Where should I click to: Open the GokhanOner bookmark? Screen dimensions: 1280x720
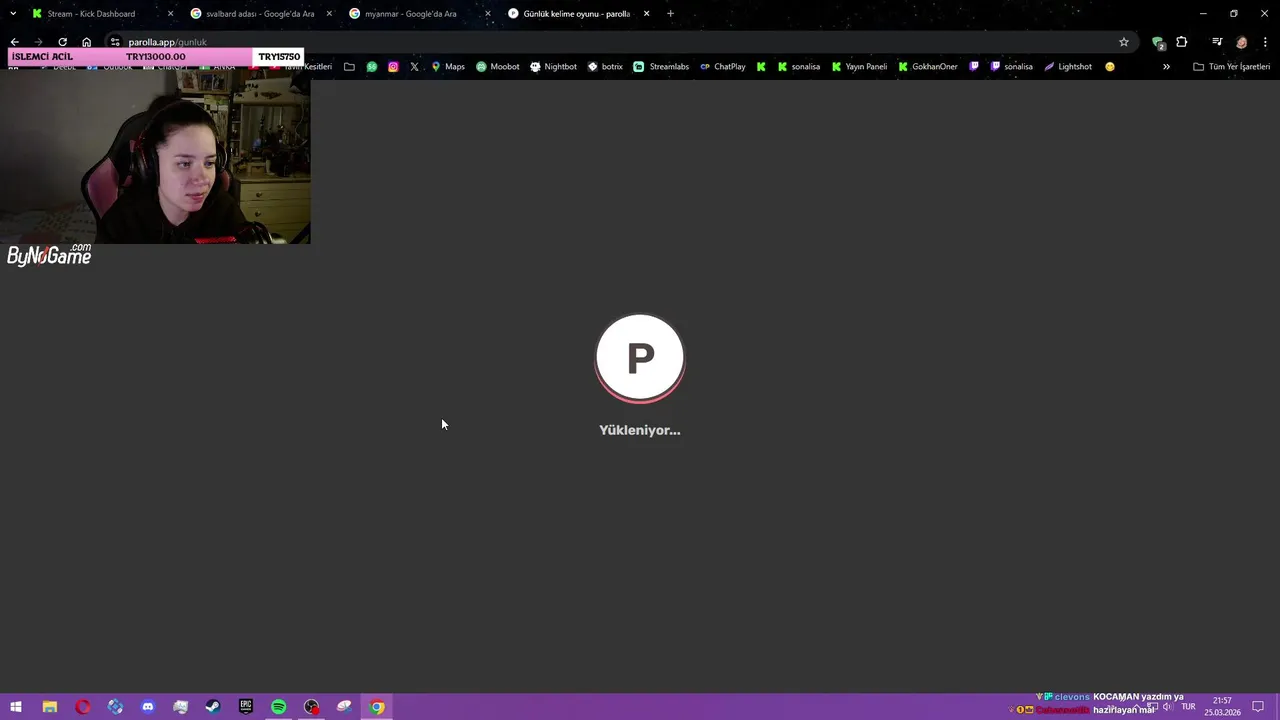(928, 67)
